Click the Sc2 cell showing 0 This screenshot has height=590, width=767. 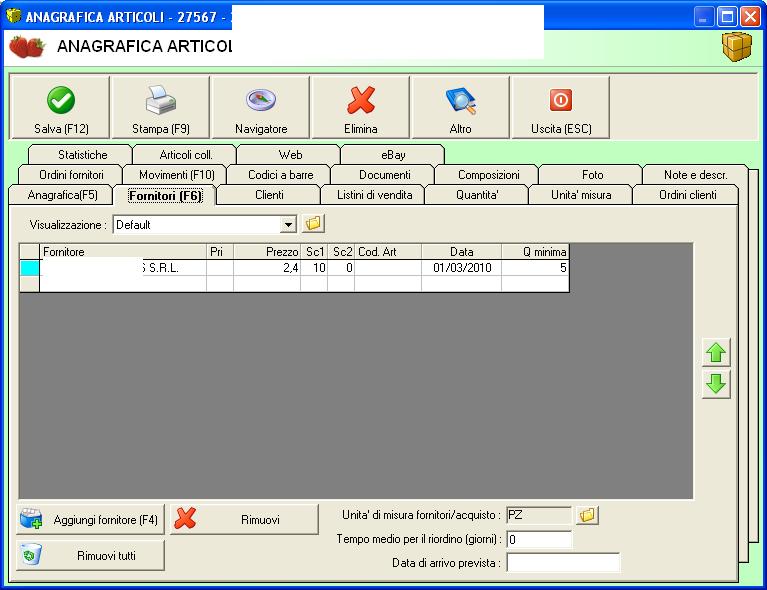(341, 268)
